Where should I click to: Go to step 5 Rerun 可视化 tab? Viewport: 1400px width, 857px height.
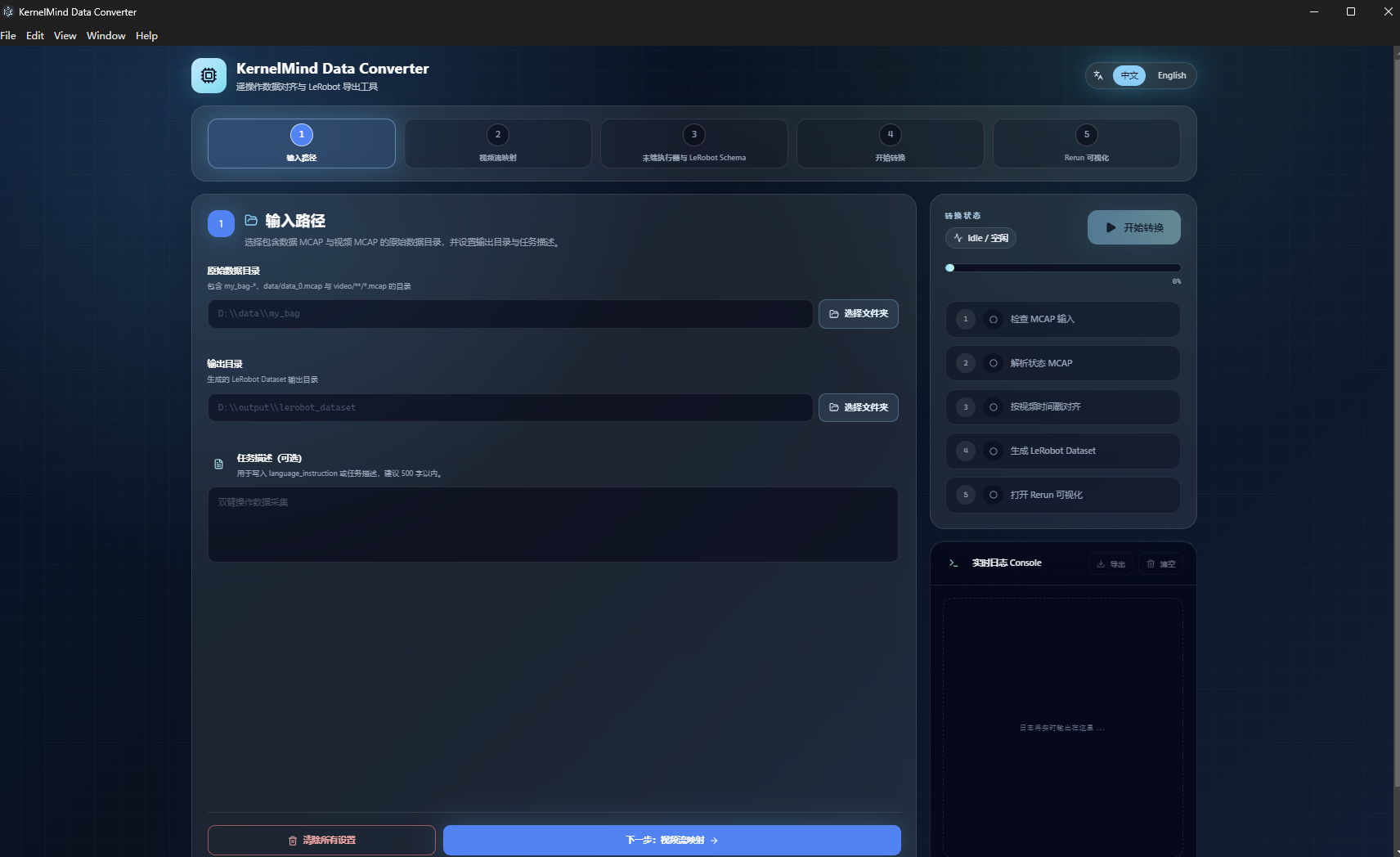[x=1087, y=143]
